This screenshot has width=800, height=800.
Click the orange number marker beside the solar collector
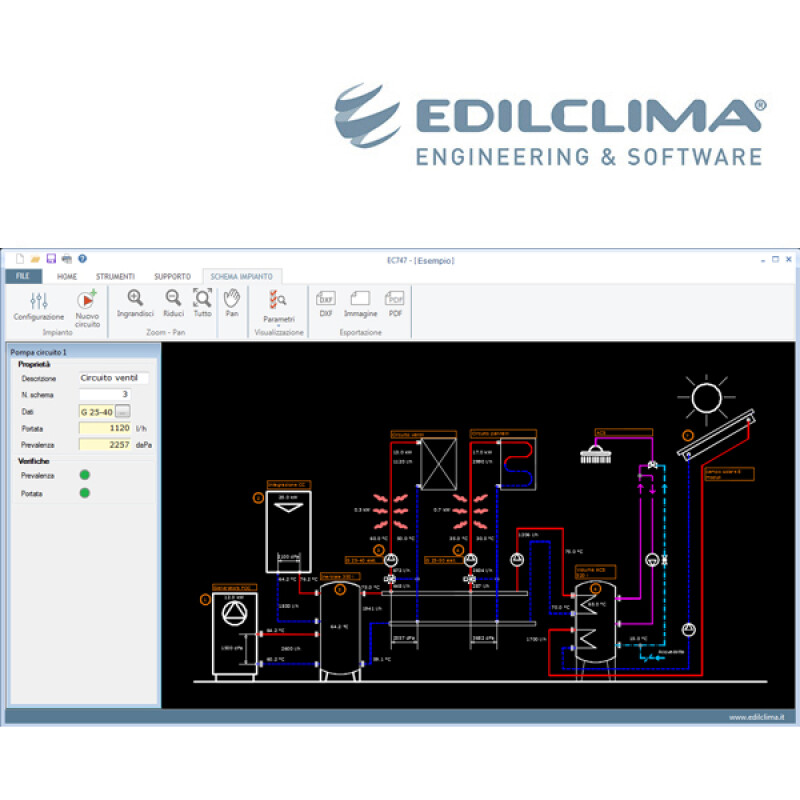688,436
